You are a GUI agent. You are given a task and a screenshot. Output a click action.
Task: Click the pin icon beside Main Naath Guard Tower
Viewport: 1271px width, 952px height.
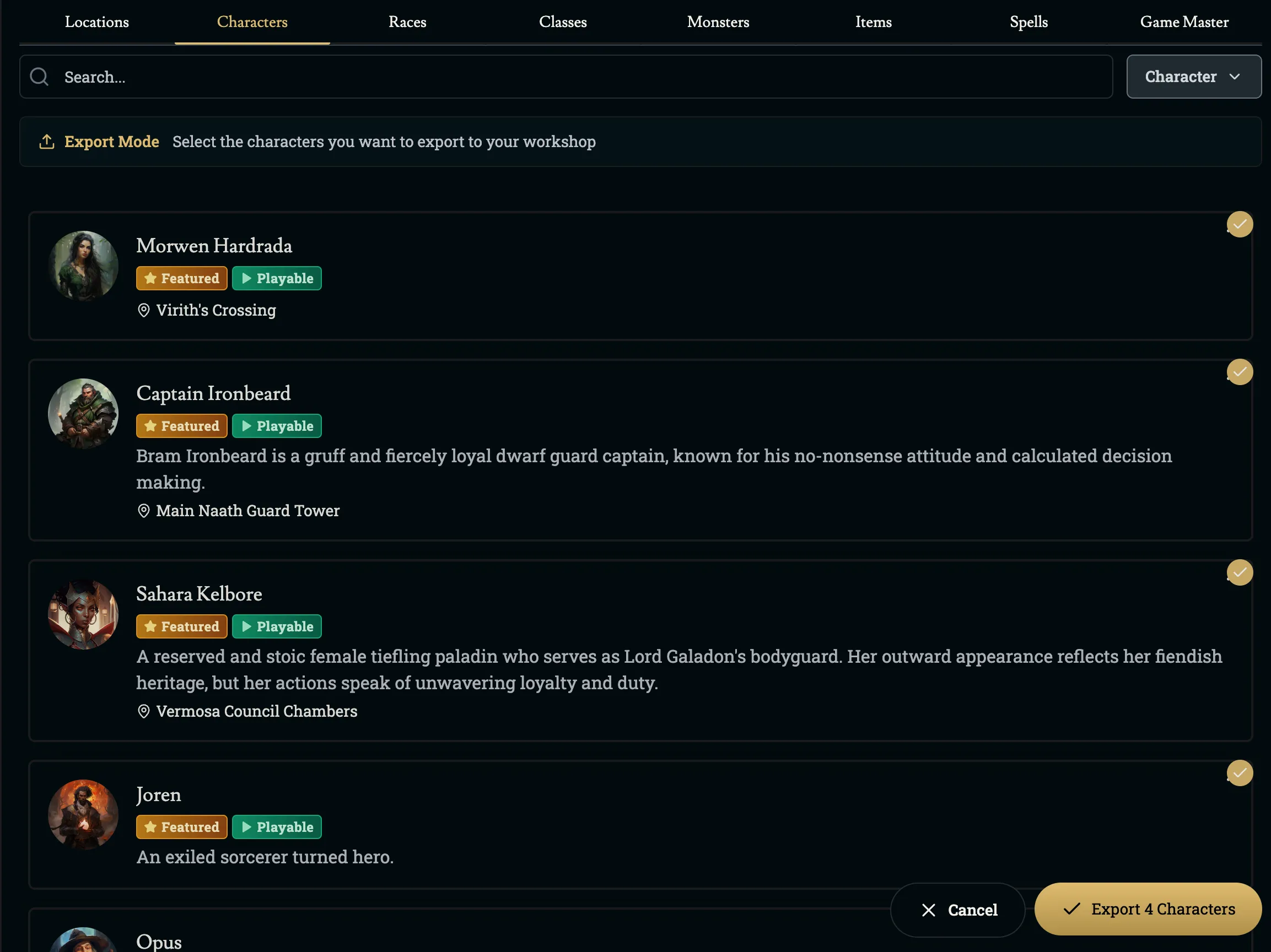[144, 511]
